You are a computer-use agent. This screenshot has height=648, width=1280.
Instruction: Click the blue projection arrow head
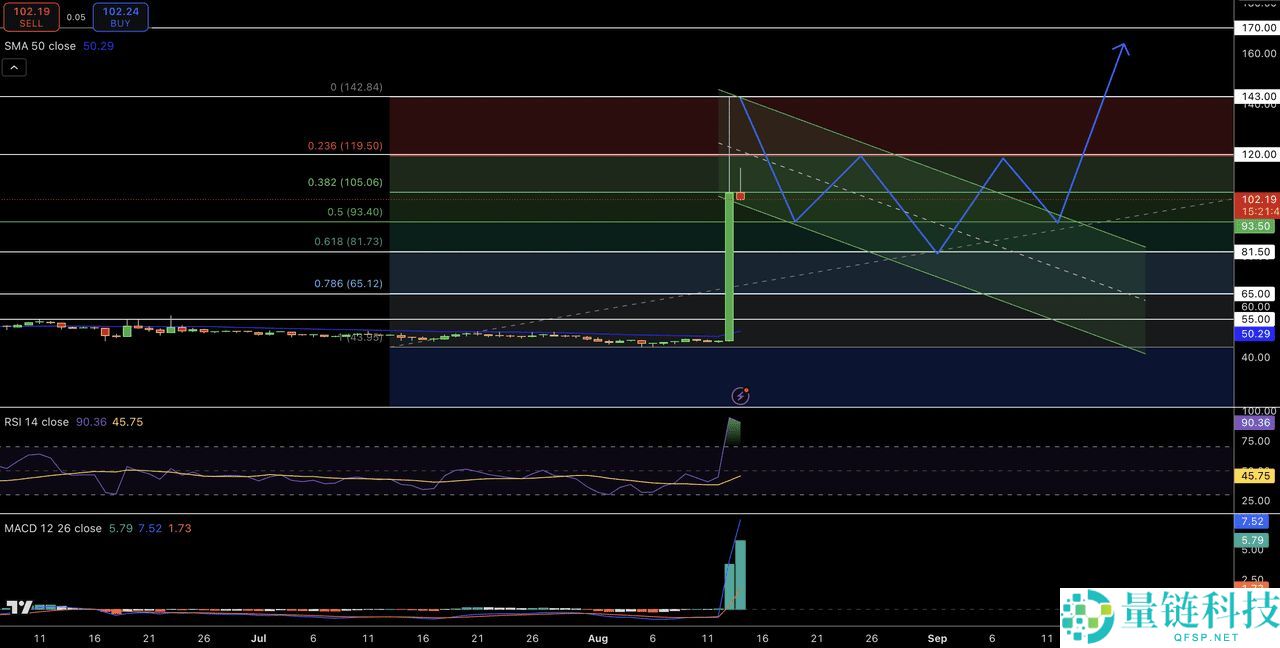(x=1123, y=47)
